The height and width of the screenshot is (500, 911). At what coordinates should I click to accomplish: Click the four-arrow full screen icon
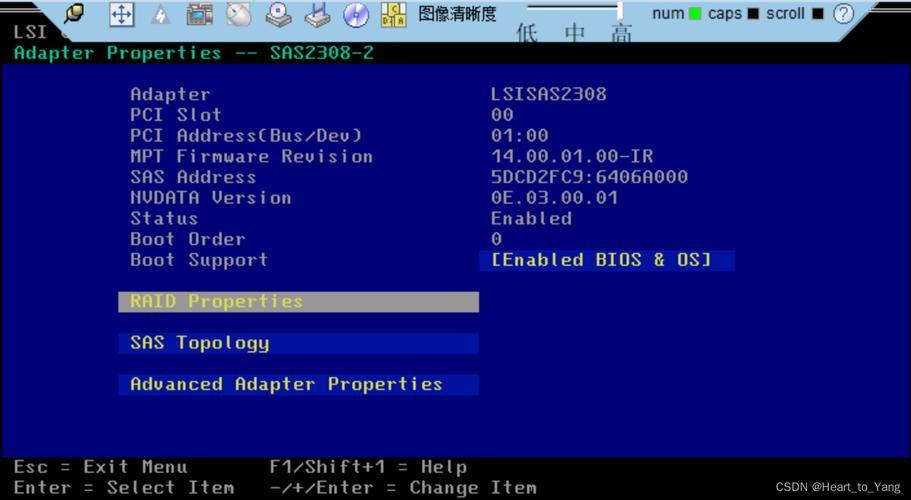[x=121, y=14]
